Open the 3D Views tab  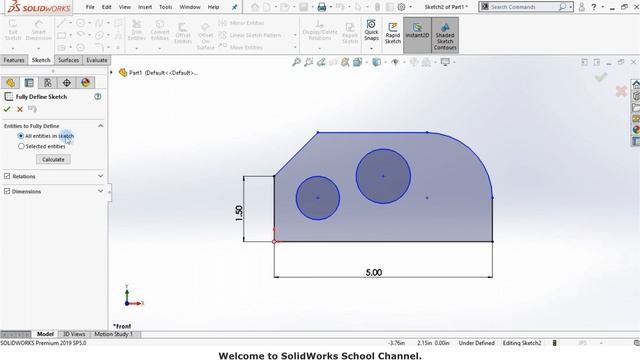[74, 334]
